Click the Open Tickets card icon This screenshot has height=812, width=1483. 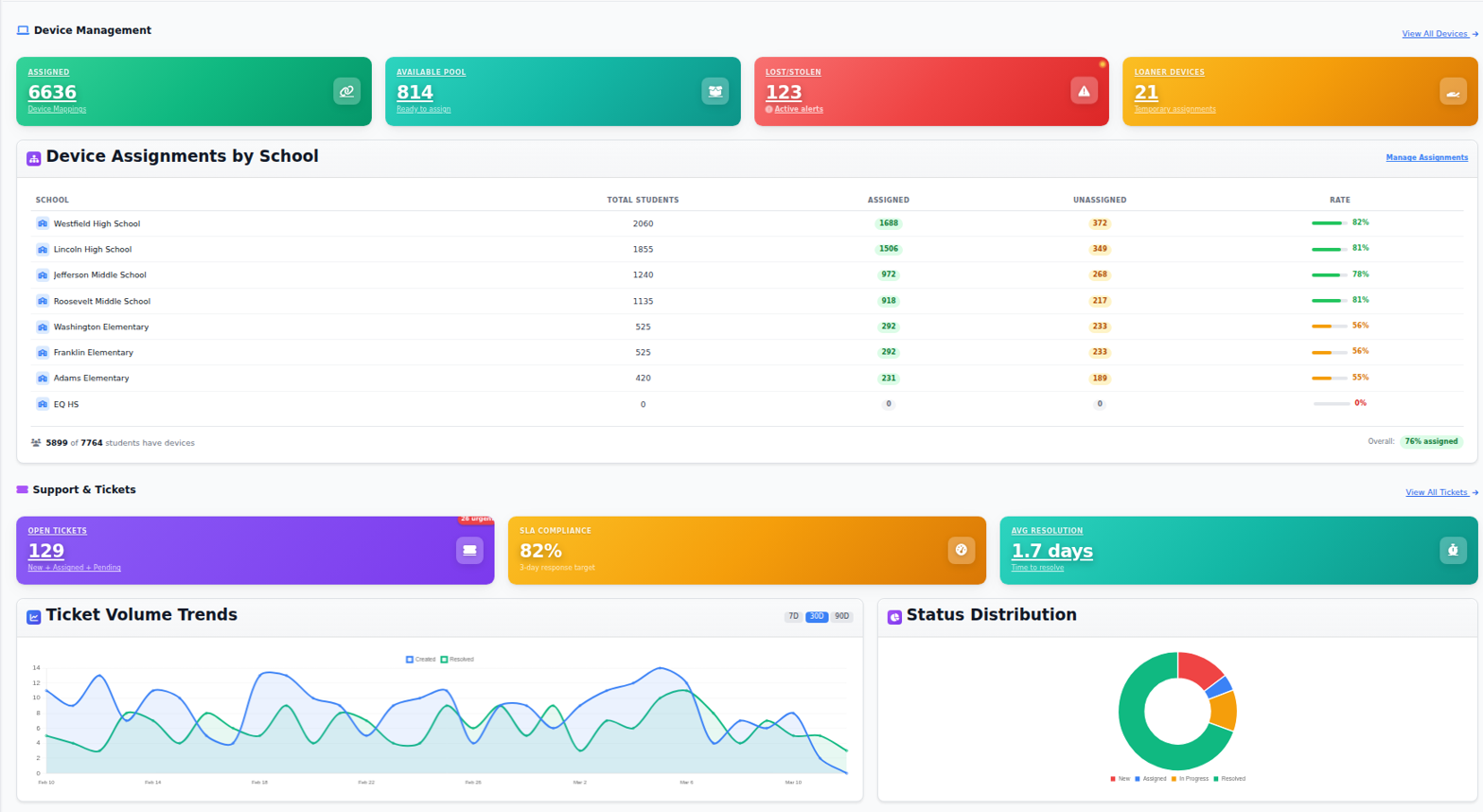pos(469,550)
